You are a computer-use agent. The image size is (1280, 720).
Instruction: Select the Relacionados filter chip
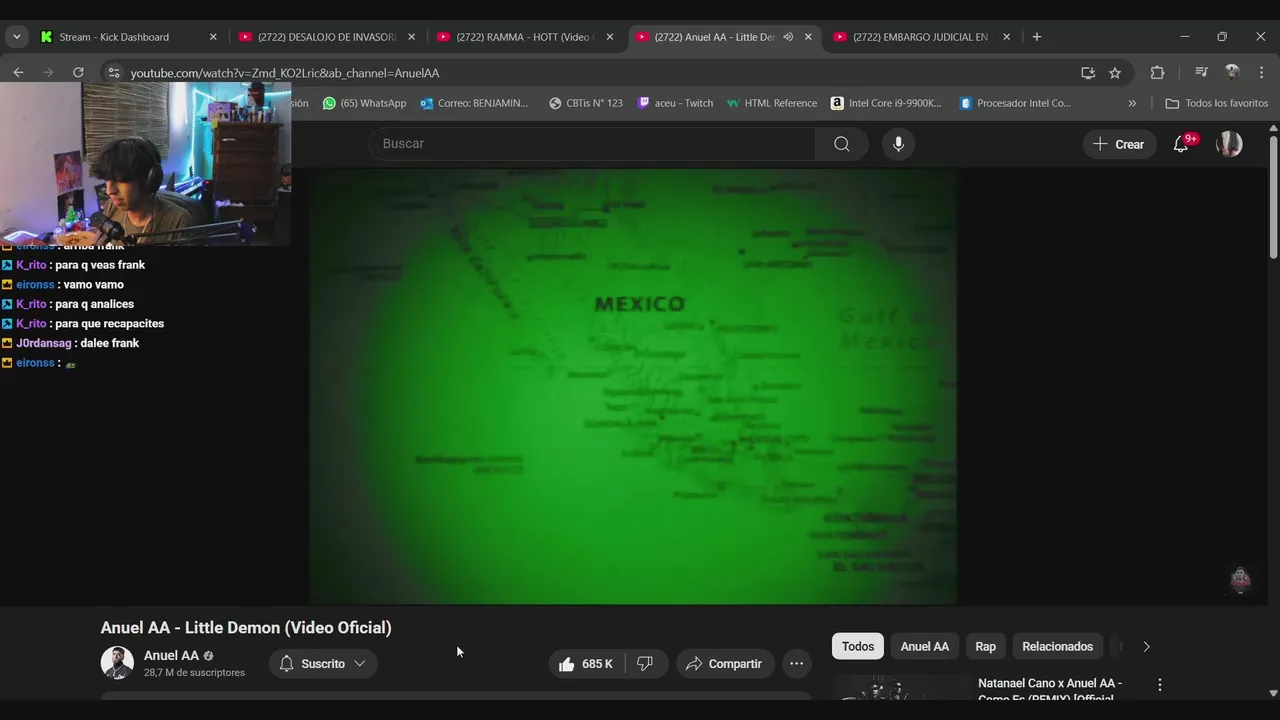1057,647
